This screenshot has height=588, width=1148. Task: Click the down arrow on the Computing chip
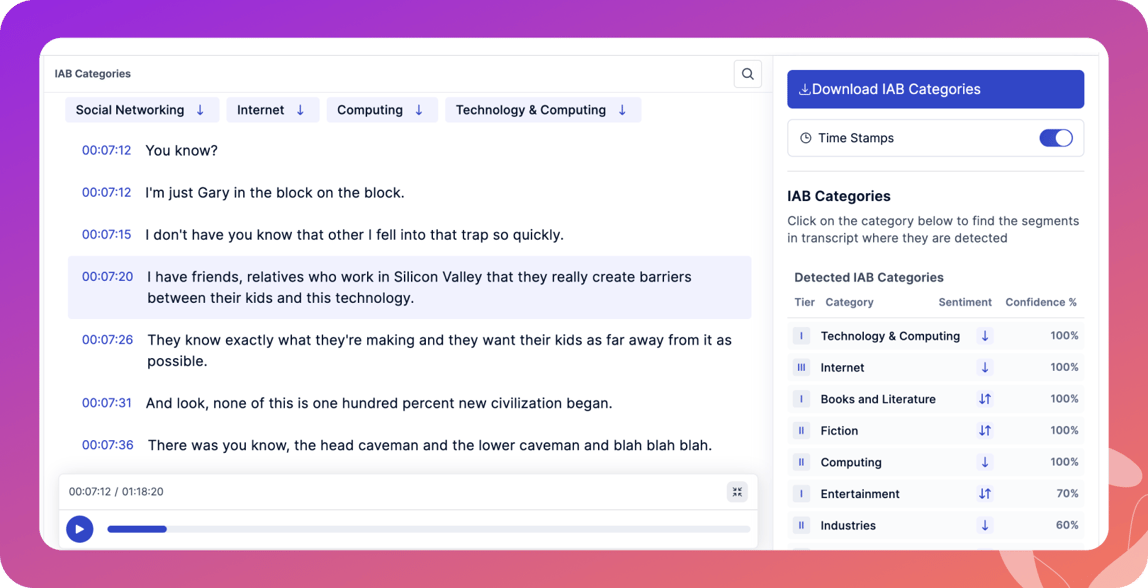pyautogui.click(x=419, y=110)
